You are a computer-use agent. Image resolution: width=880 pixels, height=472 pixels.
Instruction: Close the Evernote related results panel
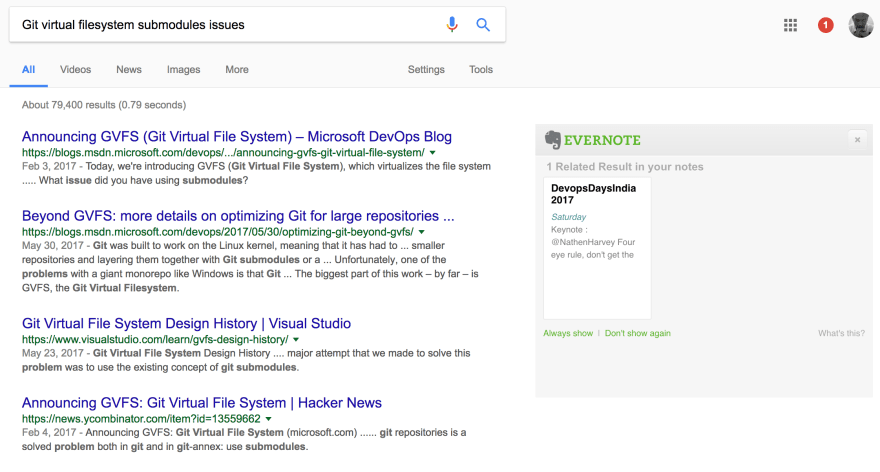[857, 140]
